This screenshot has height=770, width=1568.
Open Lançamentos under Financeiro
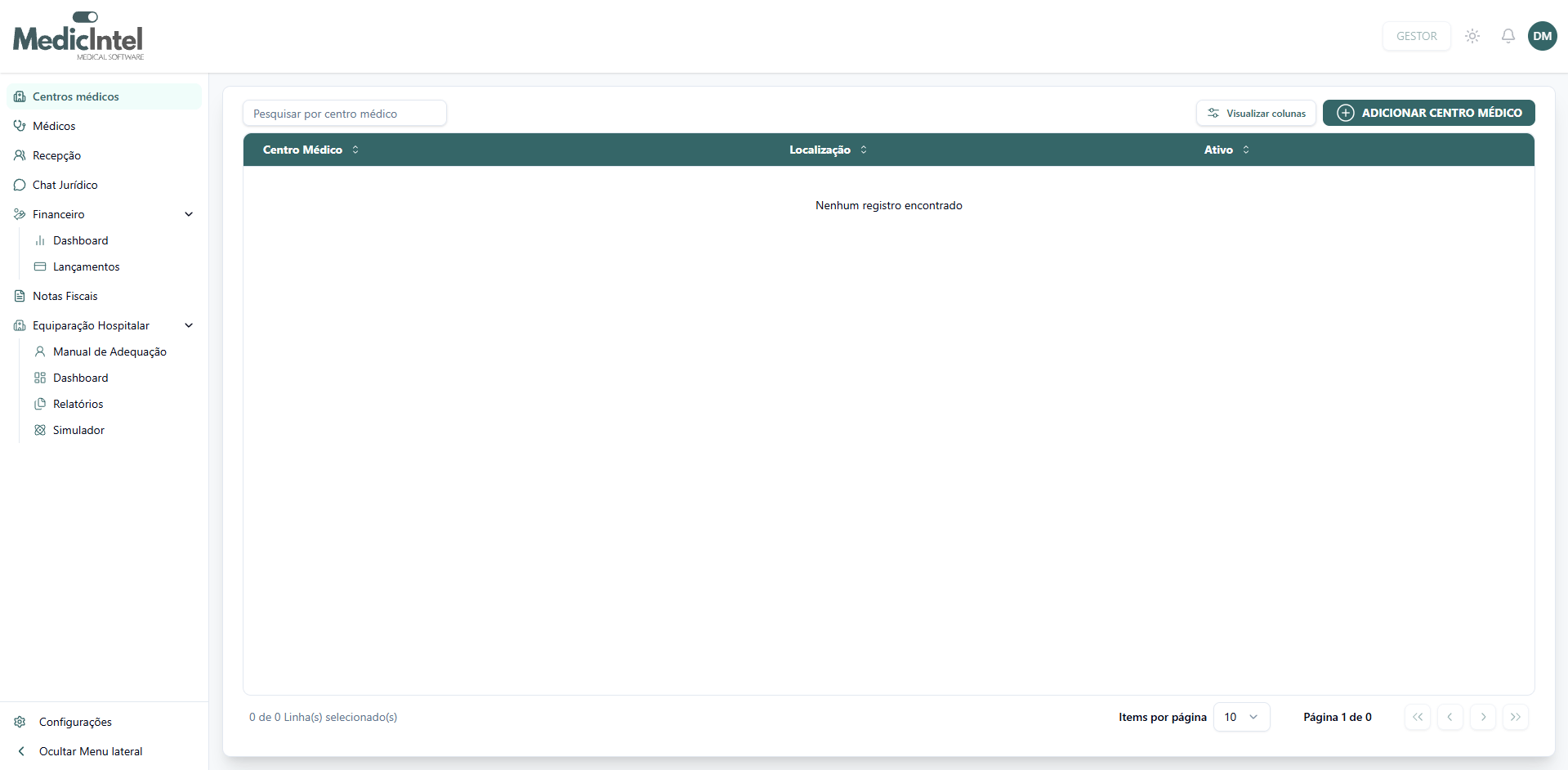tap(87, 266)
